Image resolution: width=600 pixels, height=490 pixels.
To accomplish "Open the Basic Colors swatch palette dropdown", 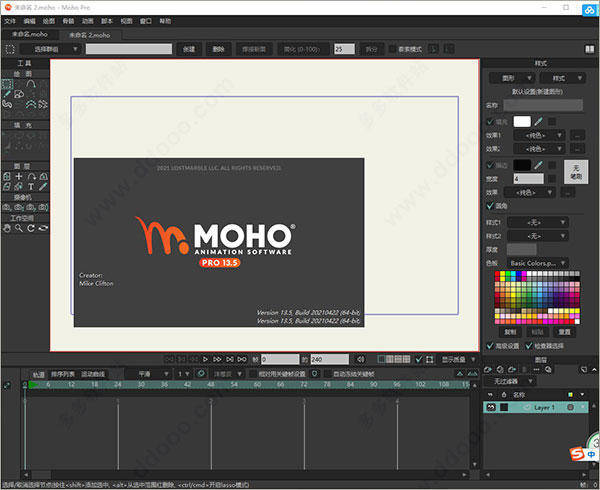I will pos(538,263).
